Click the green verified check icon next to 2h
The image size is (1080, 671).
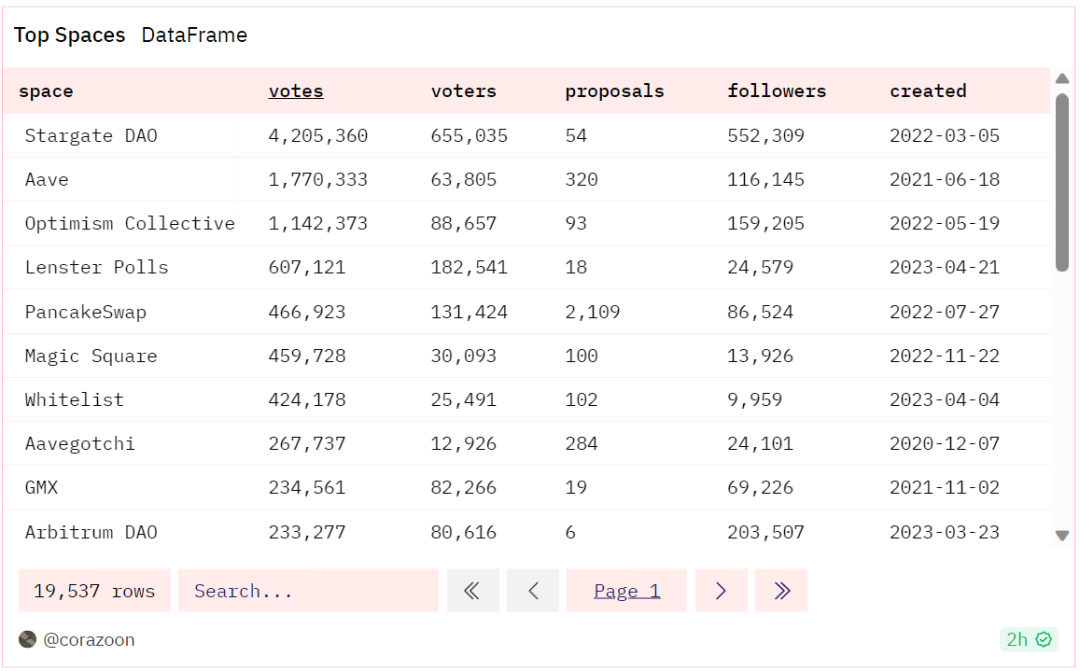point(1044,639)
